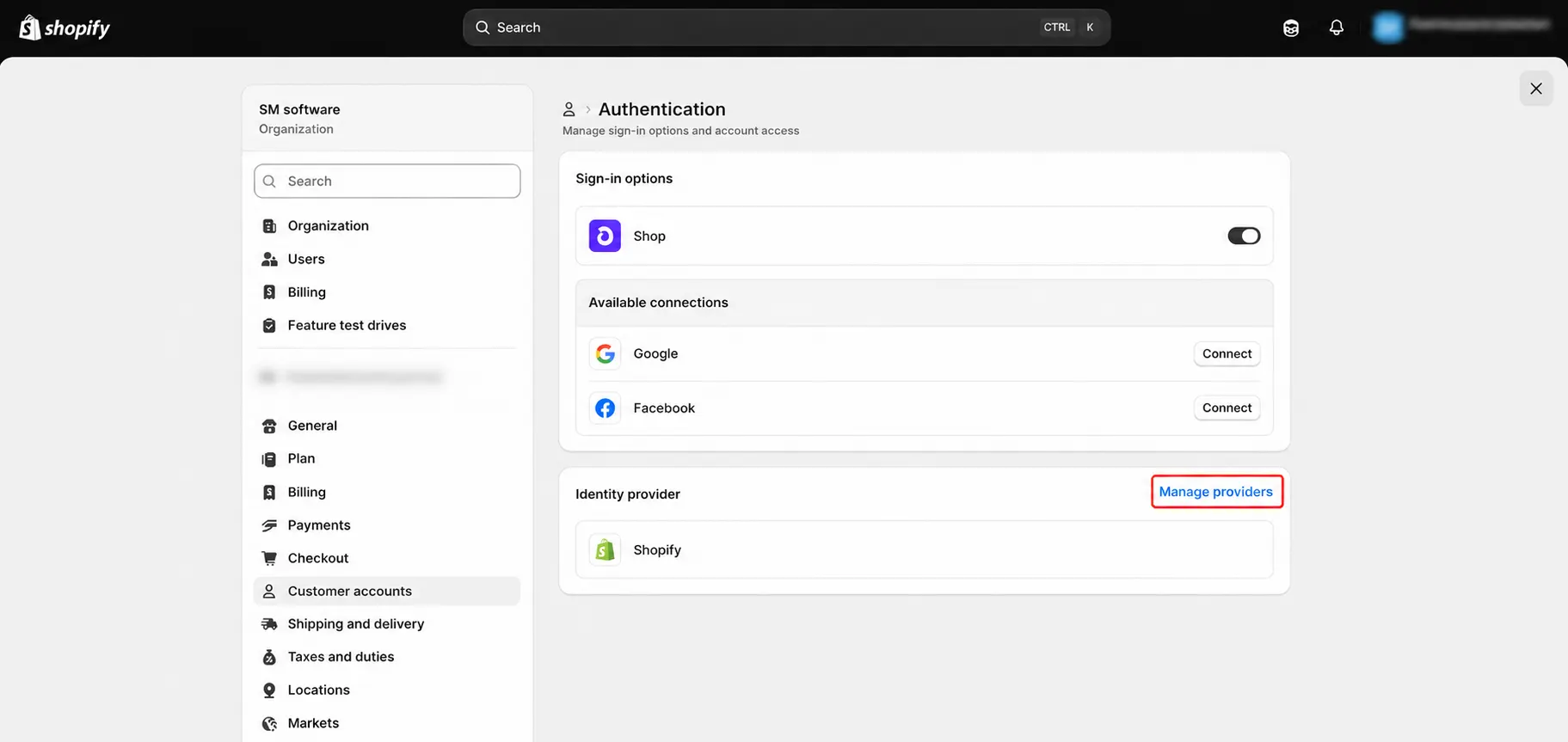Click the Available connections heading
Screen dimensions: 1568x742
658,303
